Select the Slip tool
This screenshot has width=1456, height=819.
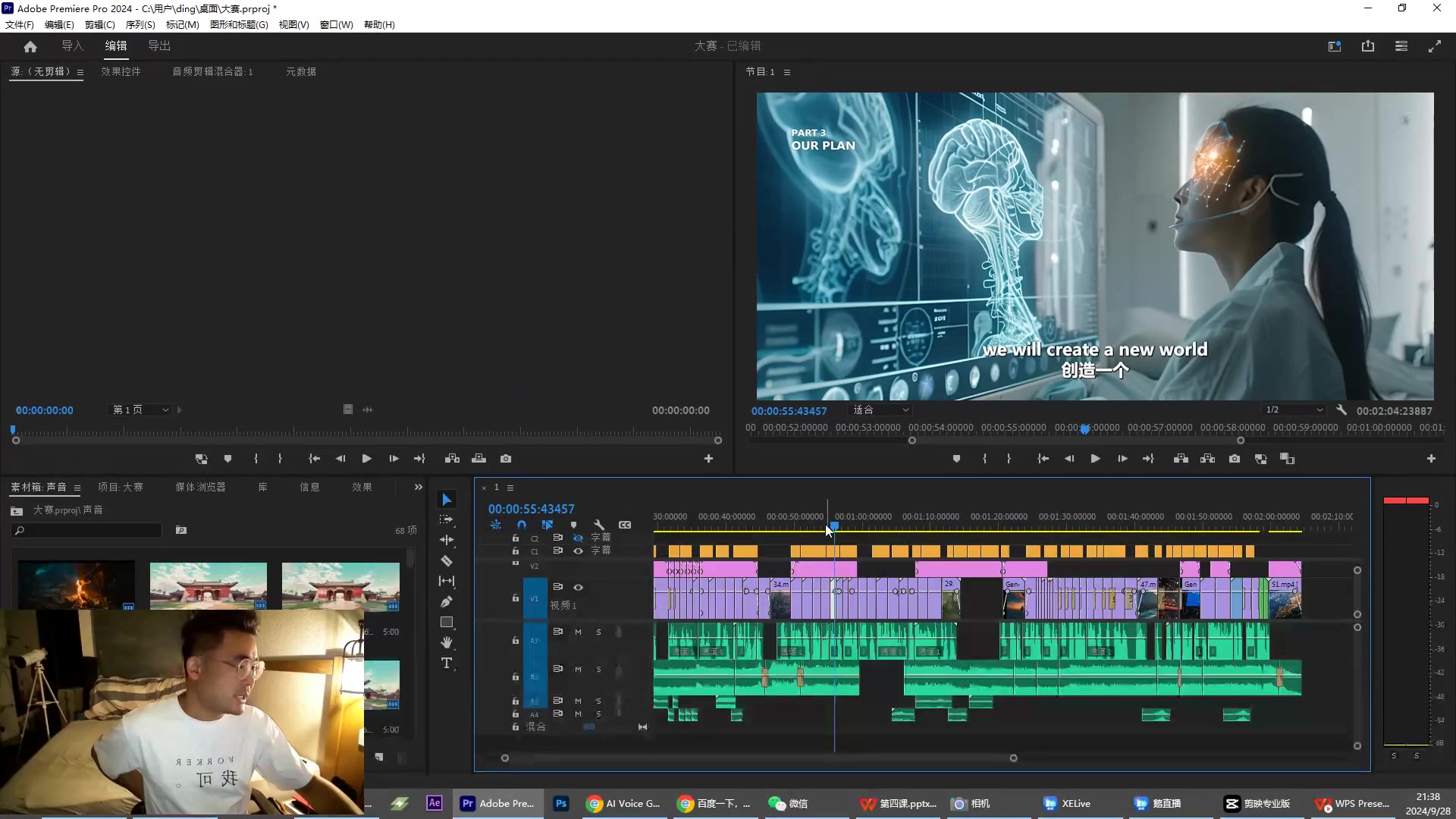[x=447, y=581]
